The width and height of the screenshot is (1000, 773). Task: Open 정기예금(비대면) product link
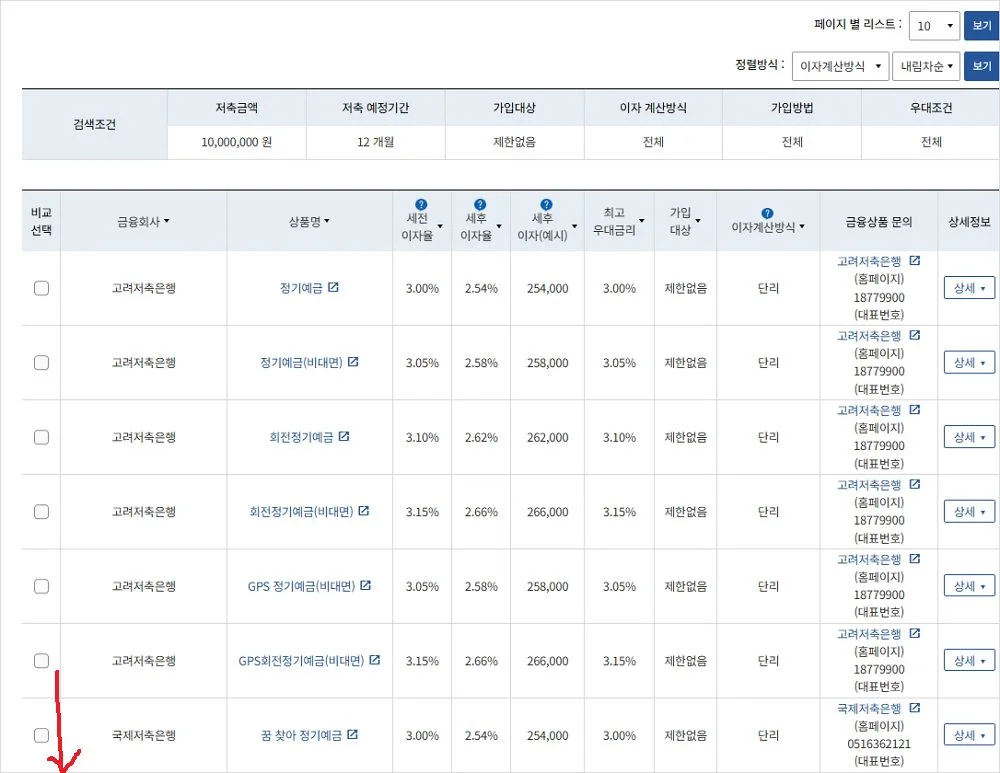(301, 363)
